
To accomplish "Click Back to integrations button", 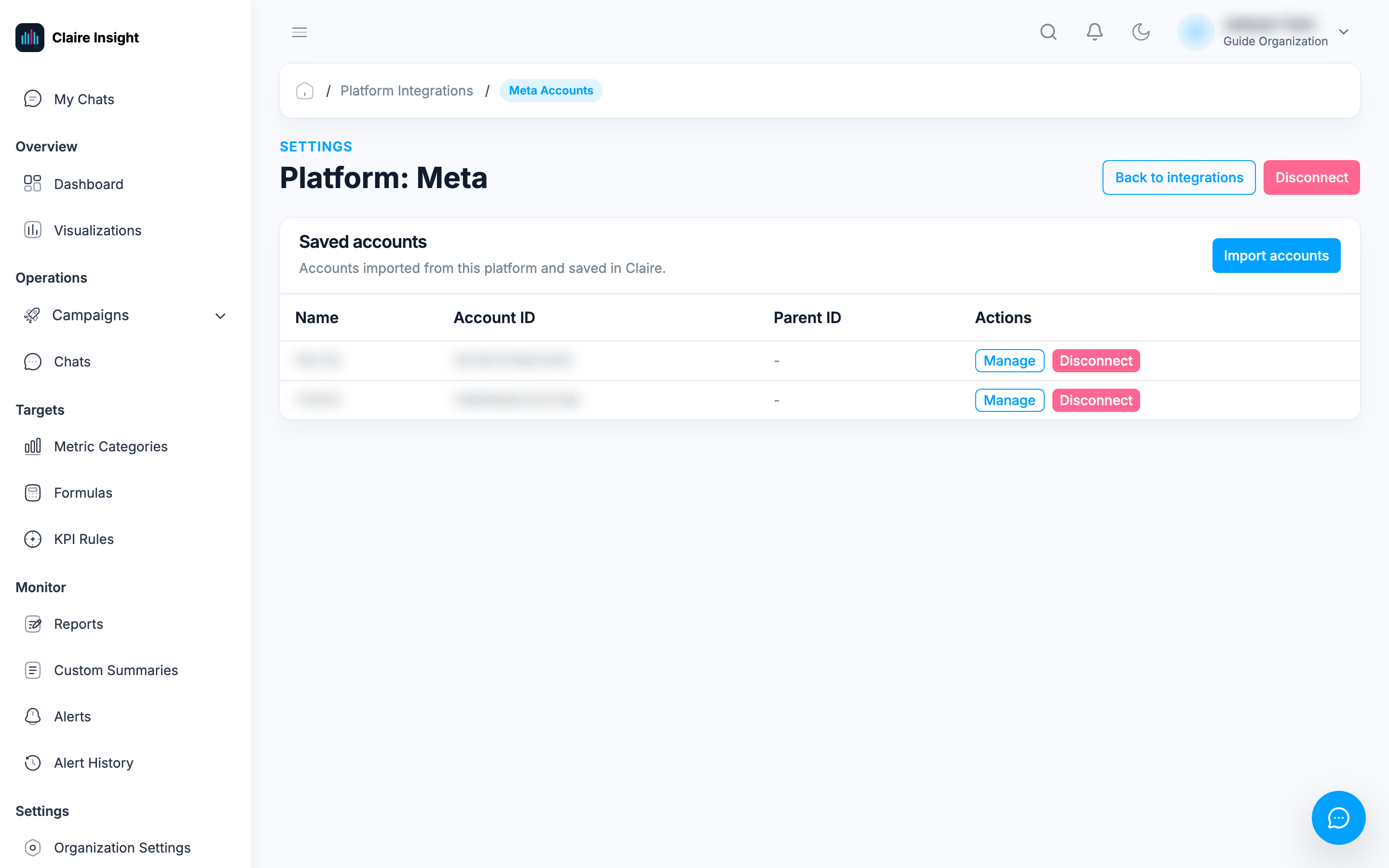I will tap(1179, 177).
